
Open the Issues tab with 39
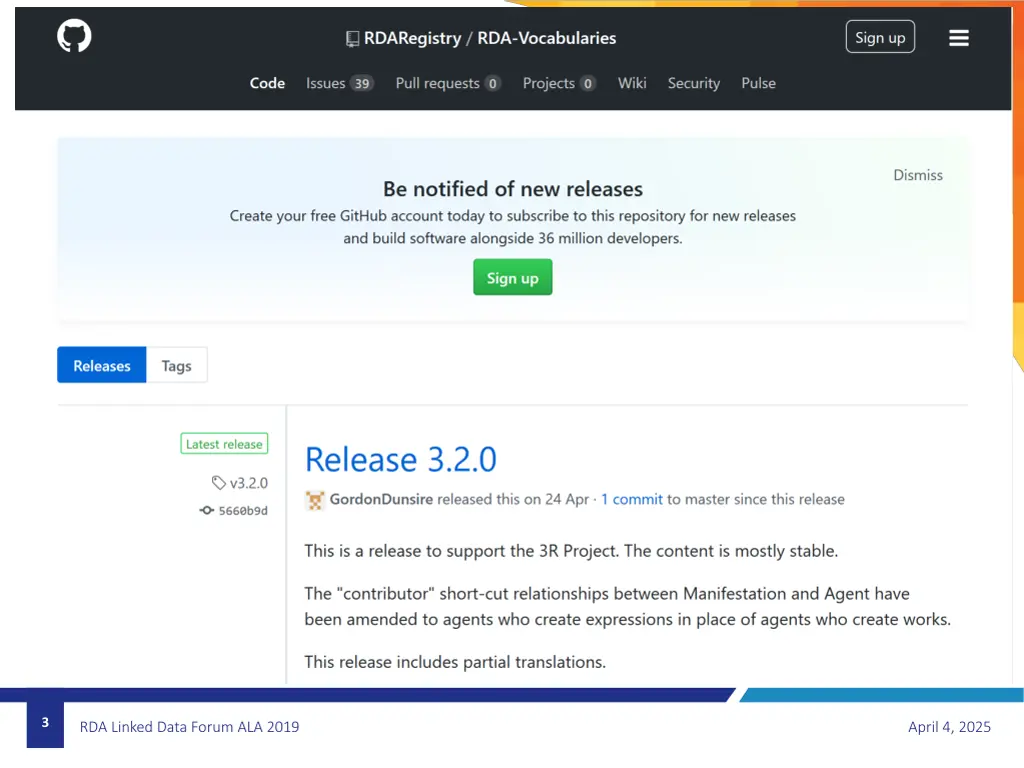coord(339,84)
